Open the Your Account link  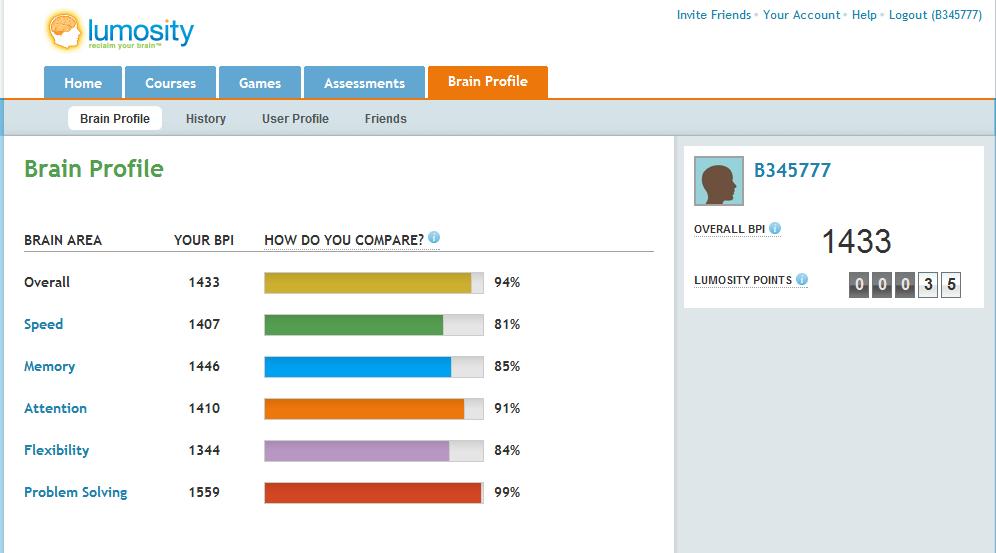pos(801,15)
